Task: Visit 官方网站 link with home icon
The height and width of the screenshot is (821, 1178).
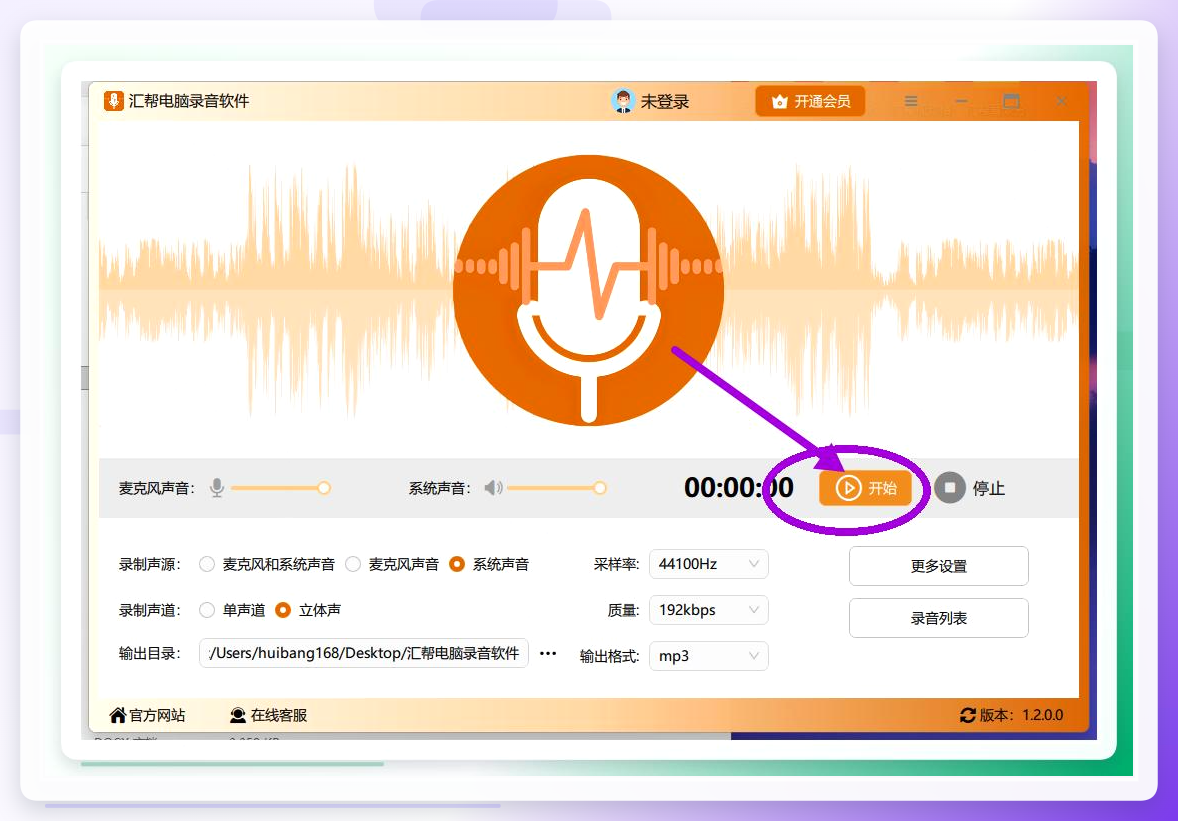Action: point(147,715)
